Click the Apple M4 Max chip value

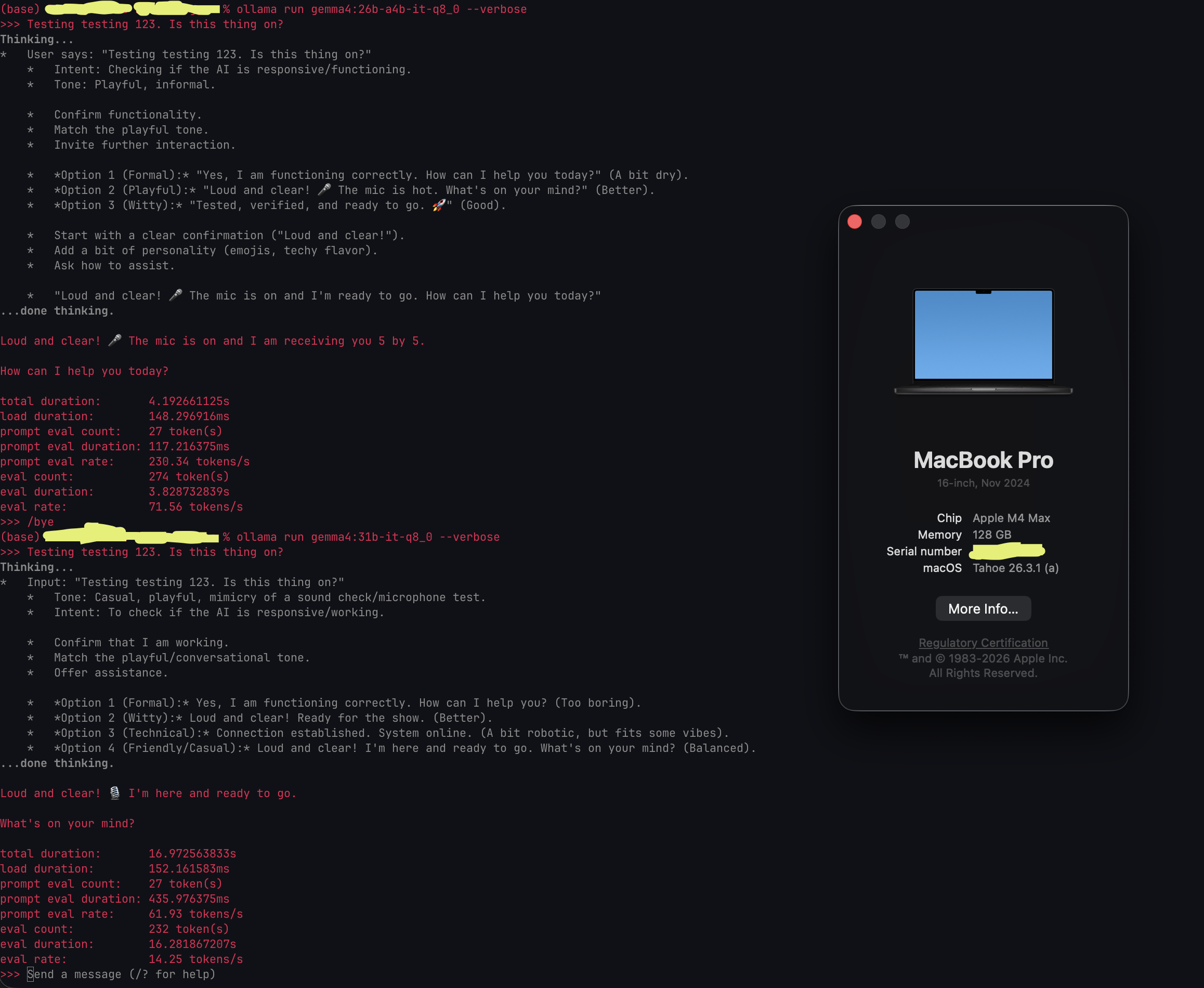pos(1011,518)
